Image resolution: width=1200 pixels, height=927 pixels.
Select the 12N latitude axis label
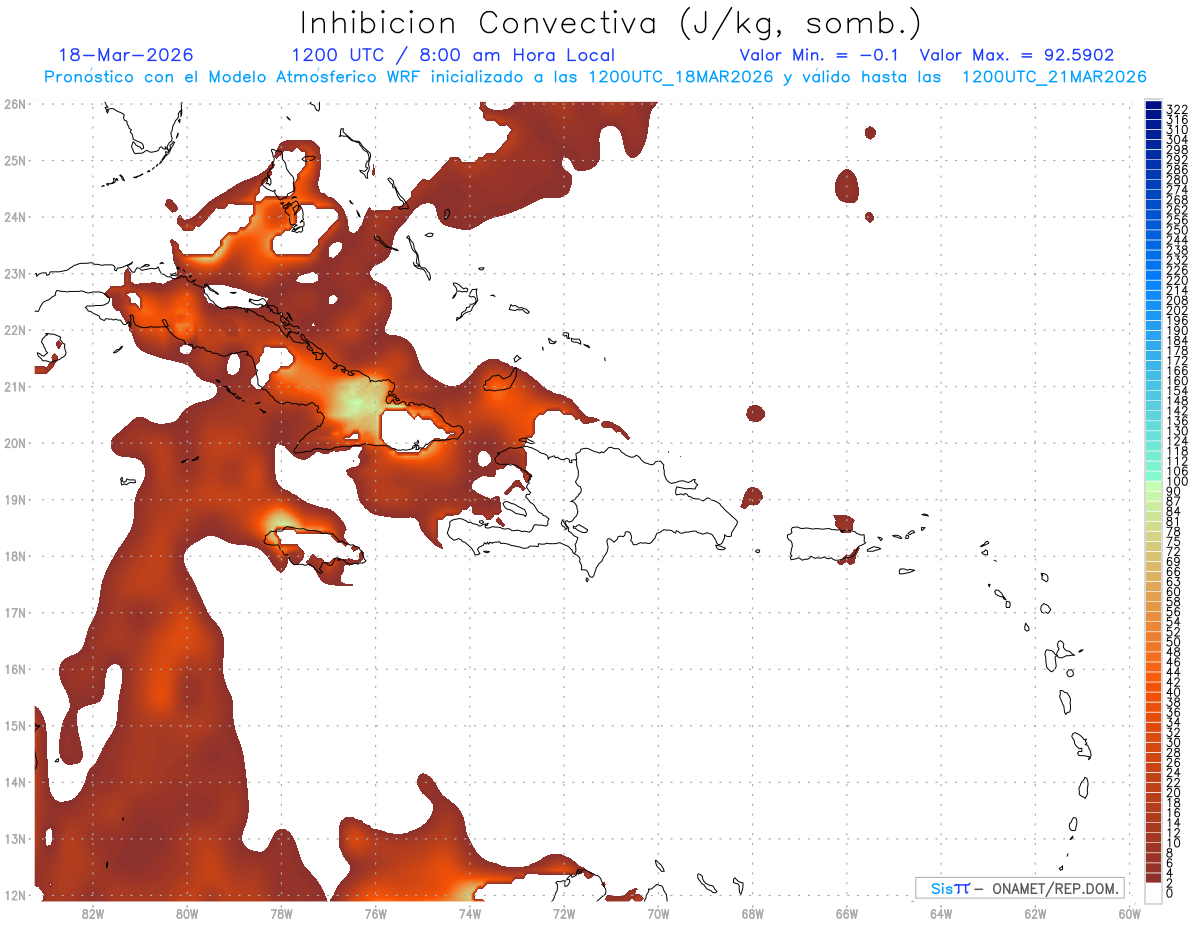[x=15, y=895]
